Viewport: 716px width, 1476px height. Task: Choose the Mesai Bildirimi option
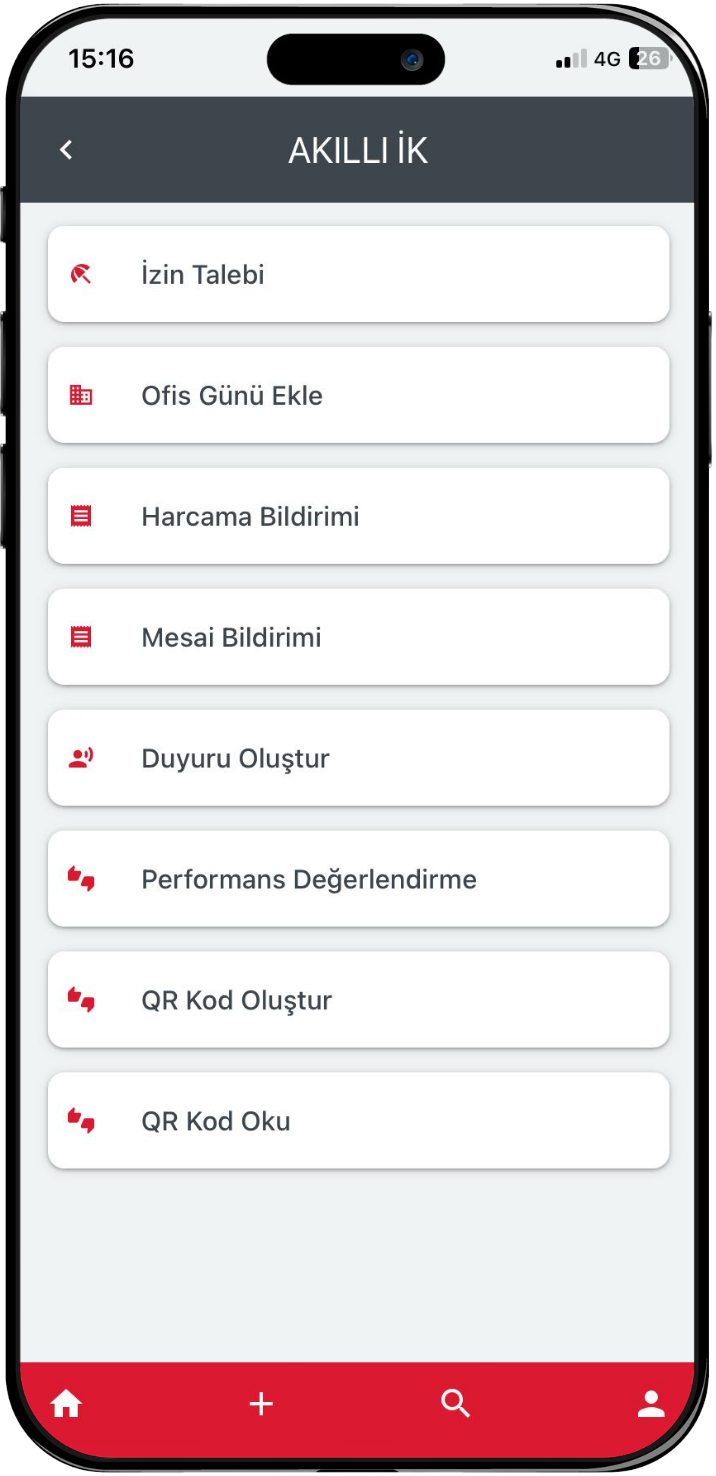358,637
